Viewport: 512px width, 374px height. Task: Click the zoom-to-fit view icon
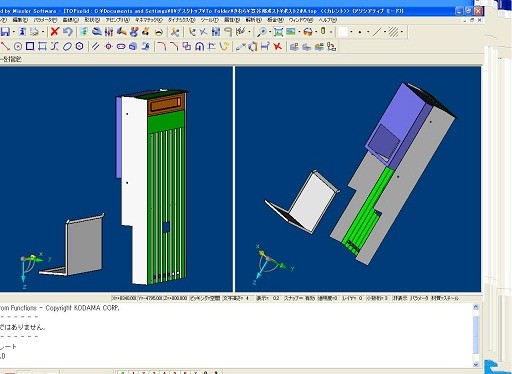tap(279, 32)
